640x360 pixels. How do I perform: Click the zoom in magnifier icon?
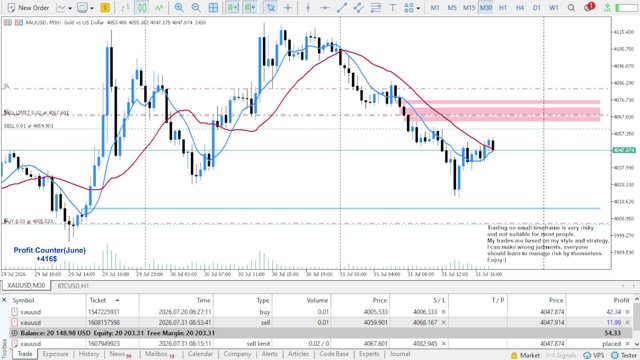179,7
